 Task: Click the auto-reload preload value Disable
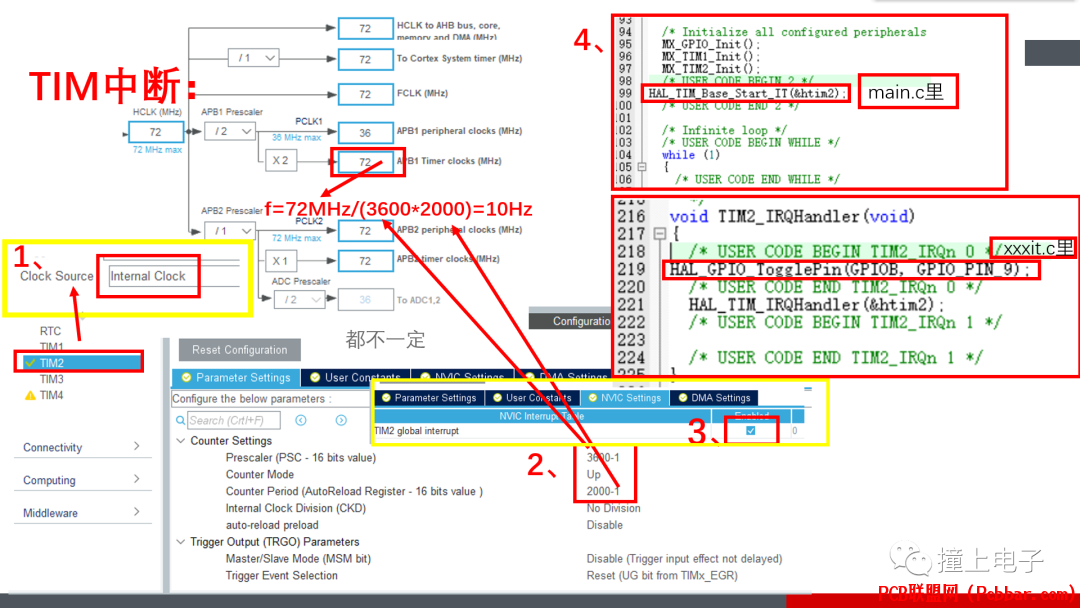point(605,525)
